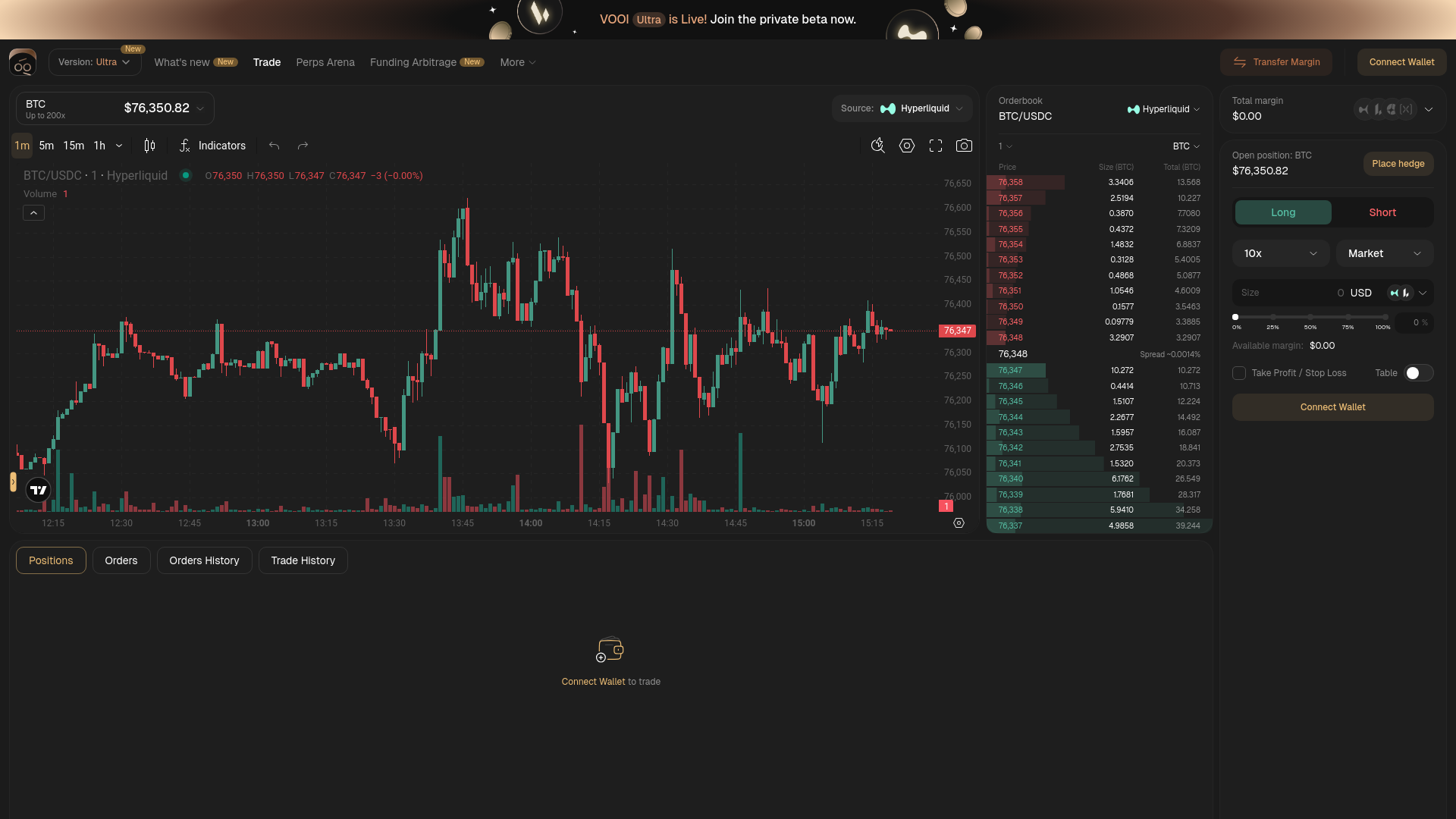Open the 10x leverage dropdown
The height and width of the screenshot is (819, 1456).
pyautogui.click(x=1281, y=253)
